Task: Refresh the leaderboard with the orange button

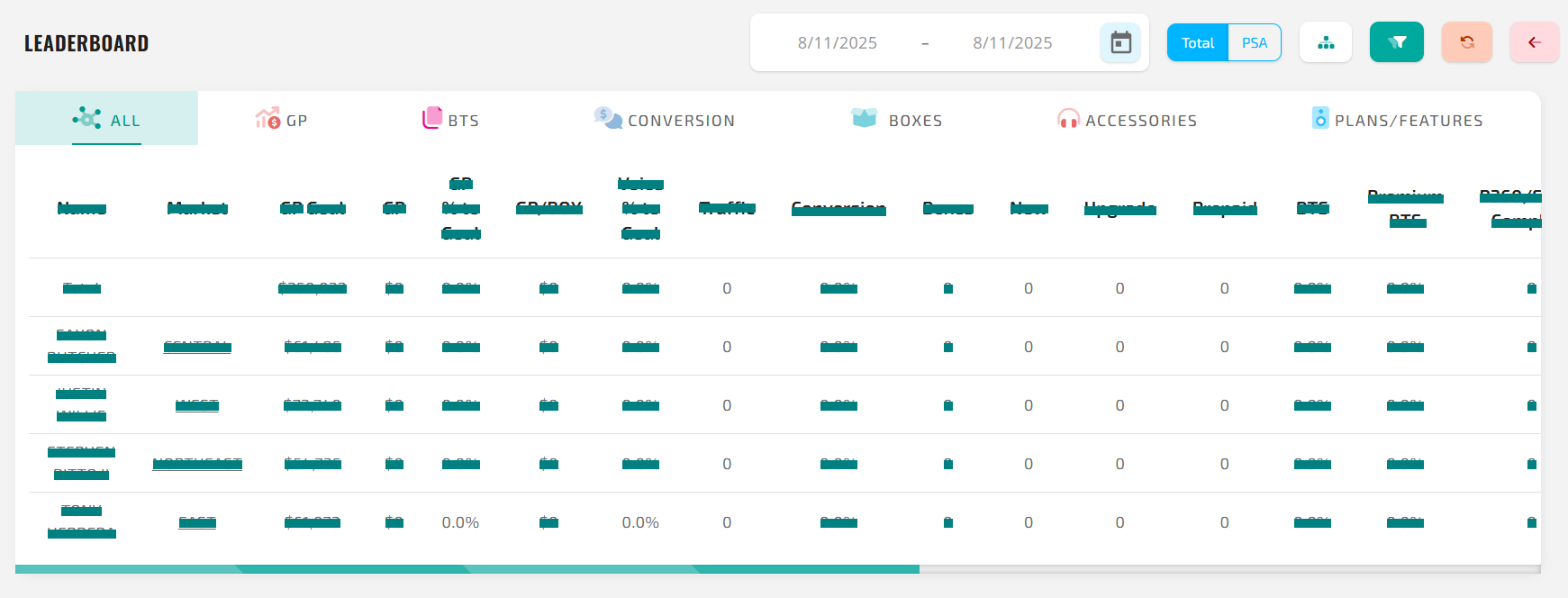Action: pyautogui.click(x=1466, y=42)
